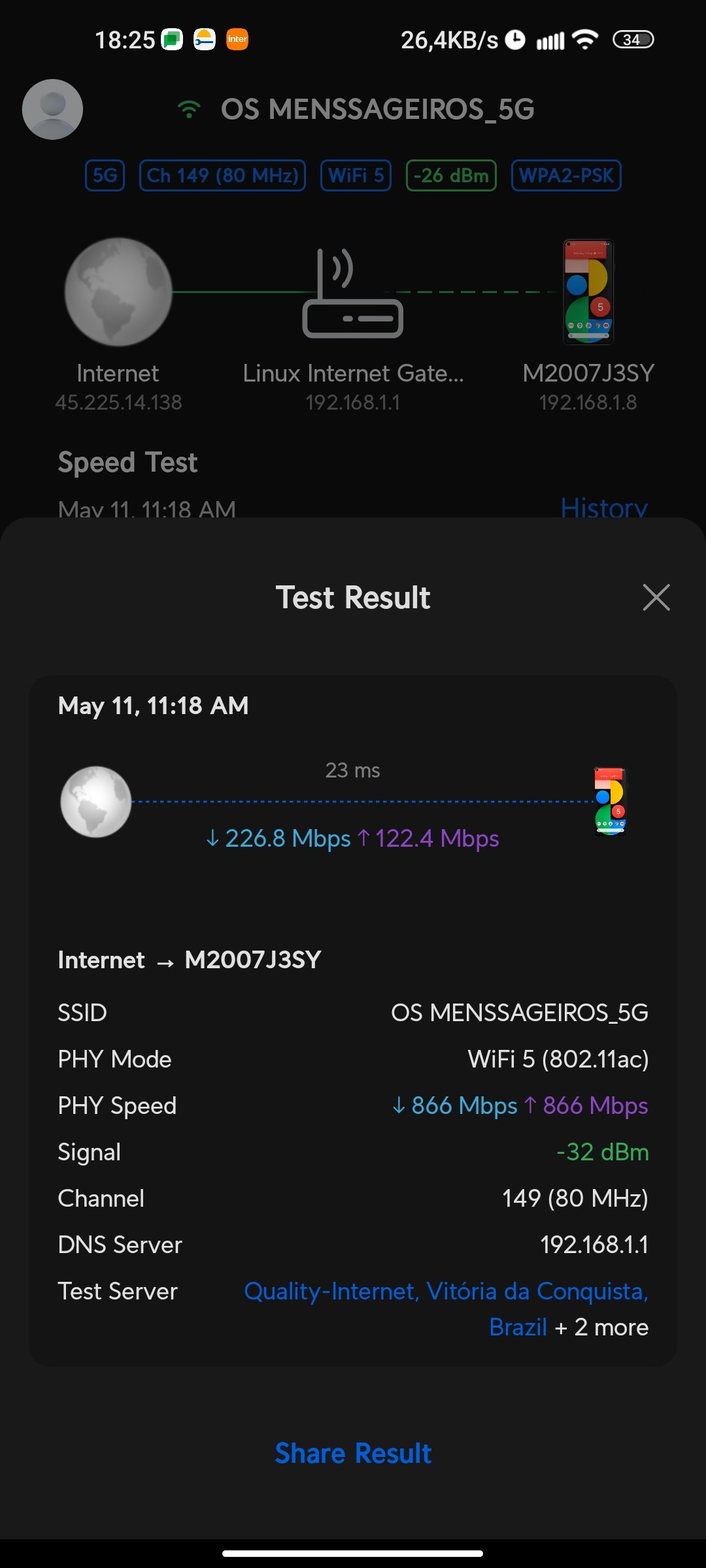Tap the router gateway icon
The height and width of the screenshot is (1568, 706).
point(352,294)
